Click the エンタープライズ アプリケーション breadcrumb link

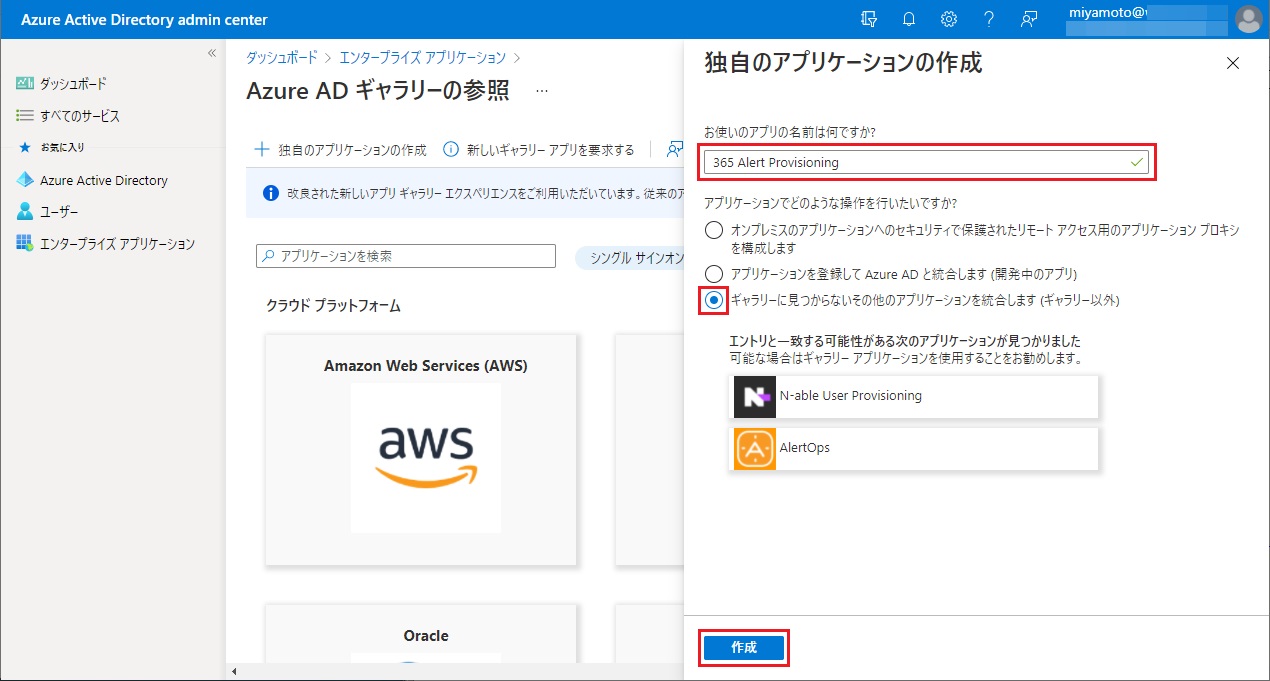pos(422,58)
